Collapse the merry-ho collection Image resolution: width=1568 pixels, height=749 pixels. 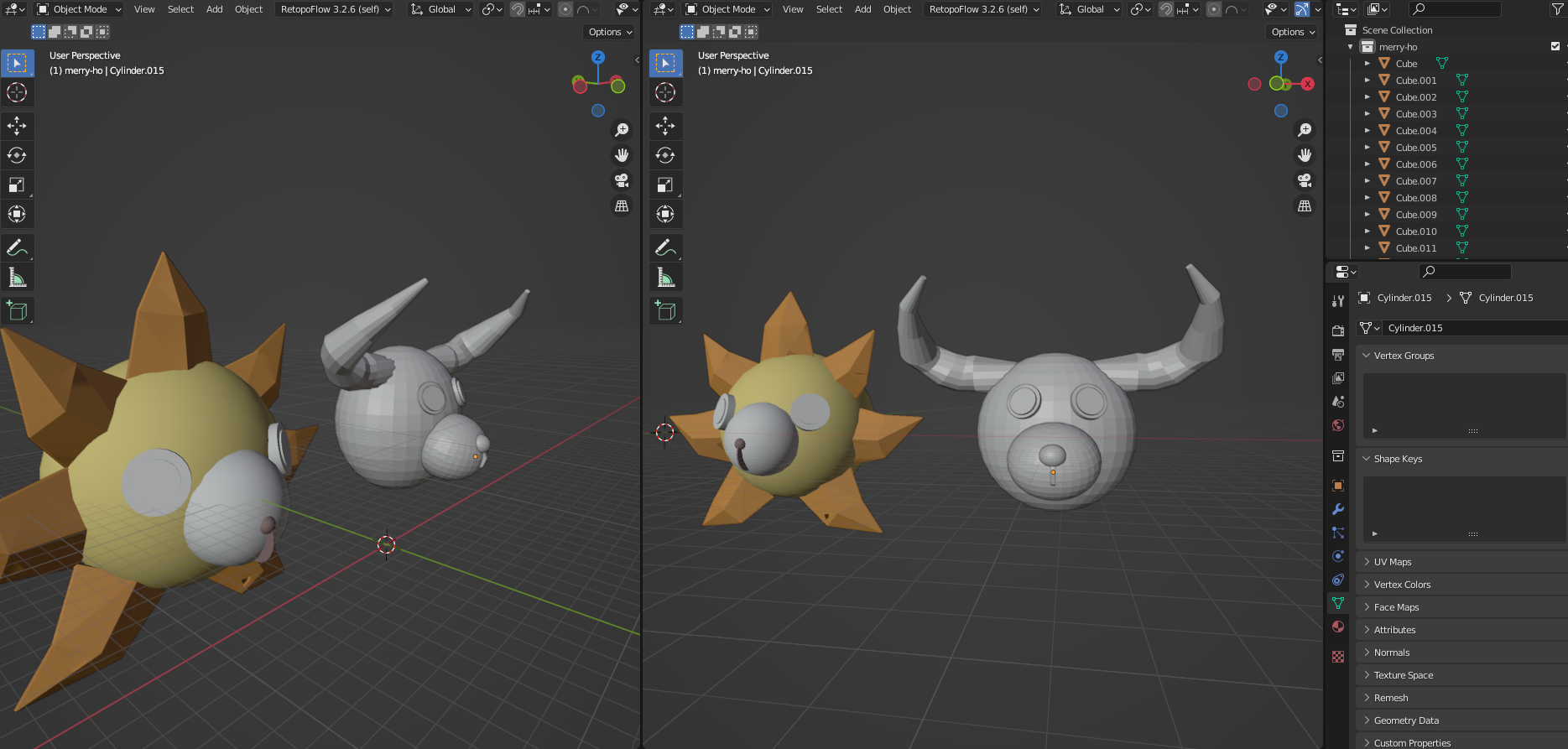(1350, 47)
